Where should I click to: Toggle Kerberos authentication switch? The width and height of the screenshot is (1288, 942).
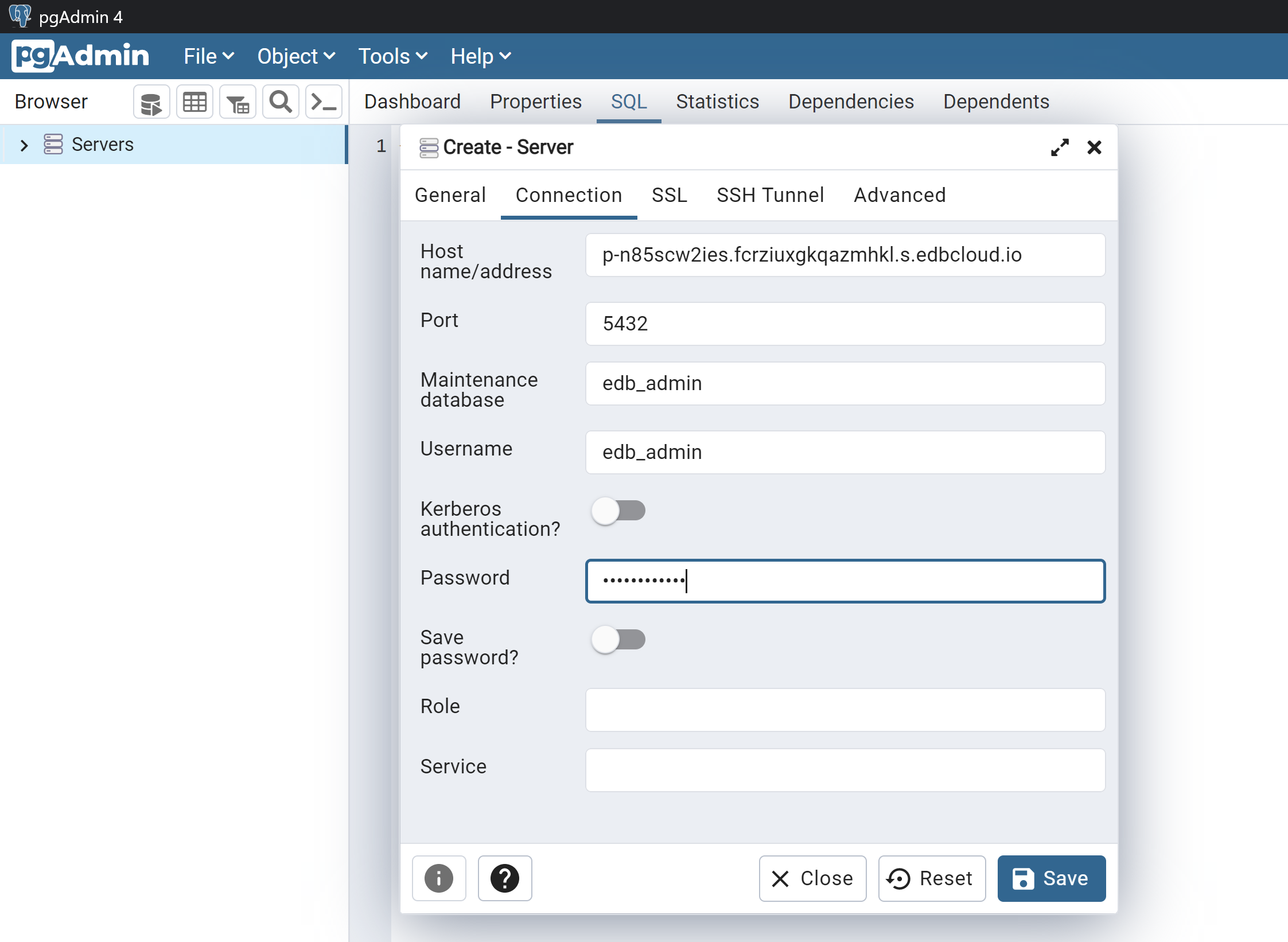click(618, 510)
